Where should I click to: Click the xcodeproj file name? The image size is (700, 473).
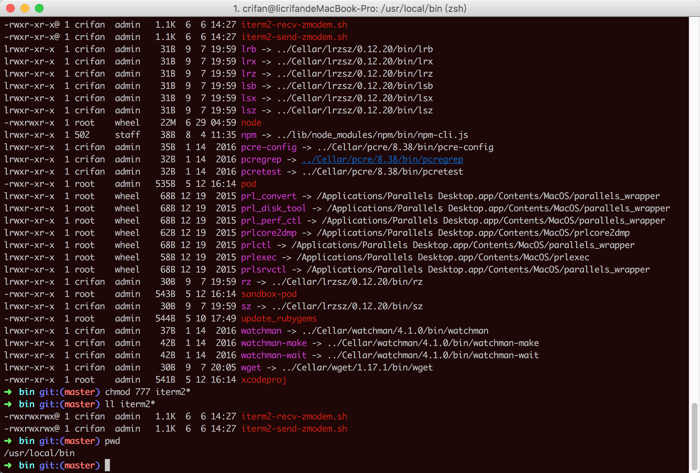(263, 380)
